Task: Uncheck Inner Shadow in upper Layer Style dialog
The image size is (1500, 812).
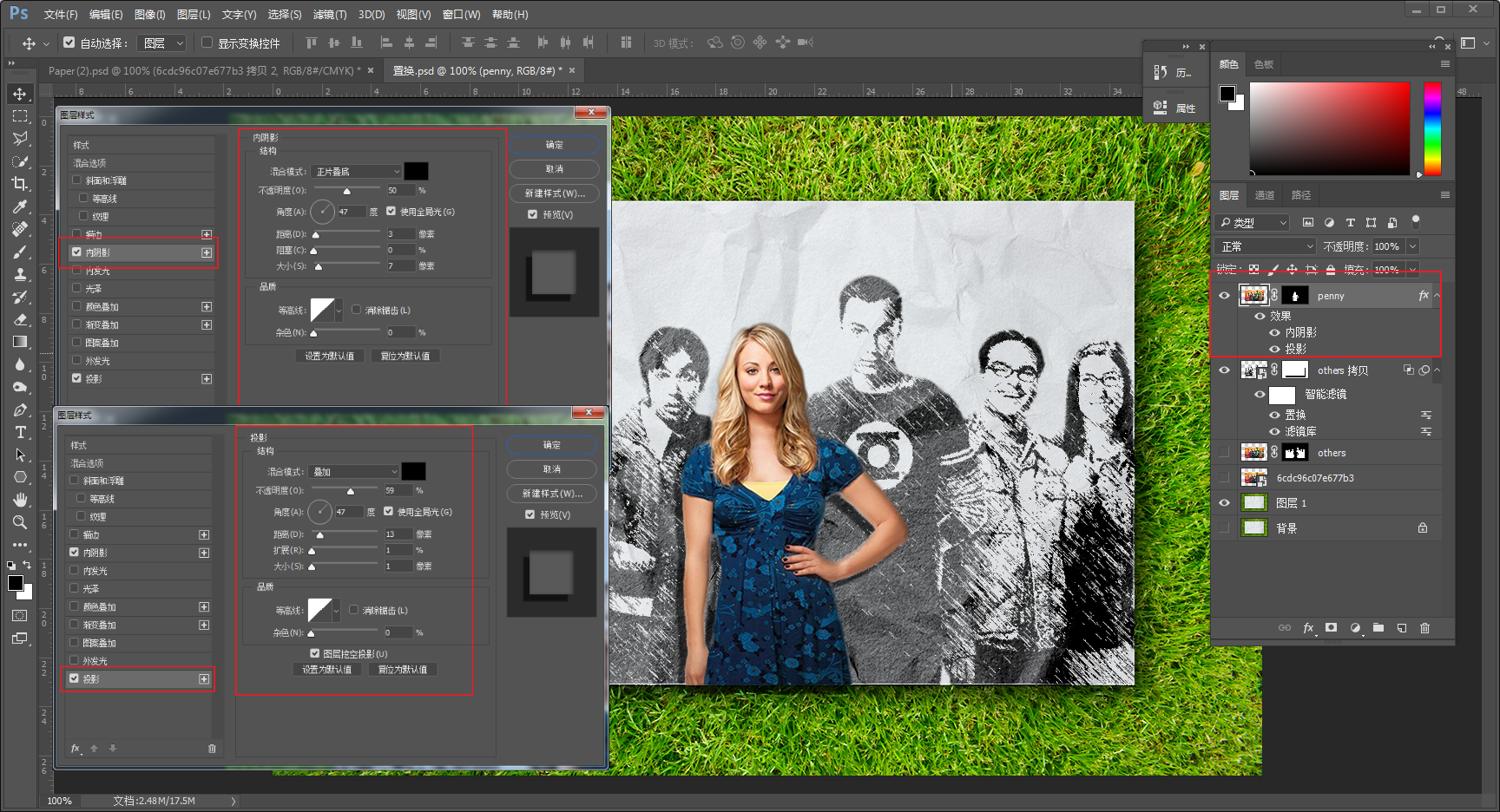Action: (x=77, y=252)
